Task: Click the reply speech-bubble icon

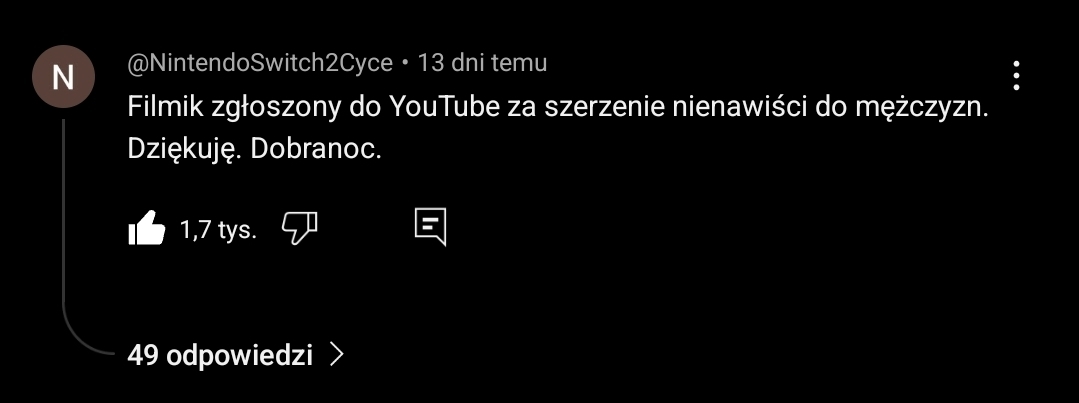Action: 430,228
